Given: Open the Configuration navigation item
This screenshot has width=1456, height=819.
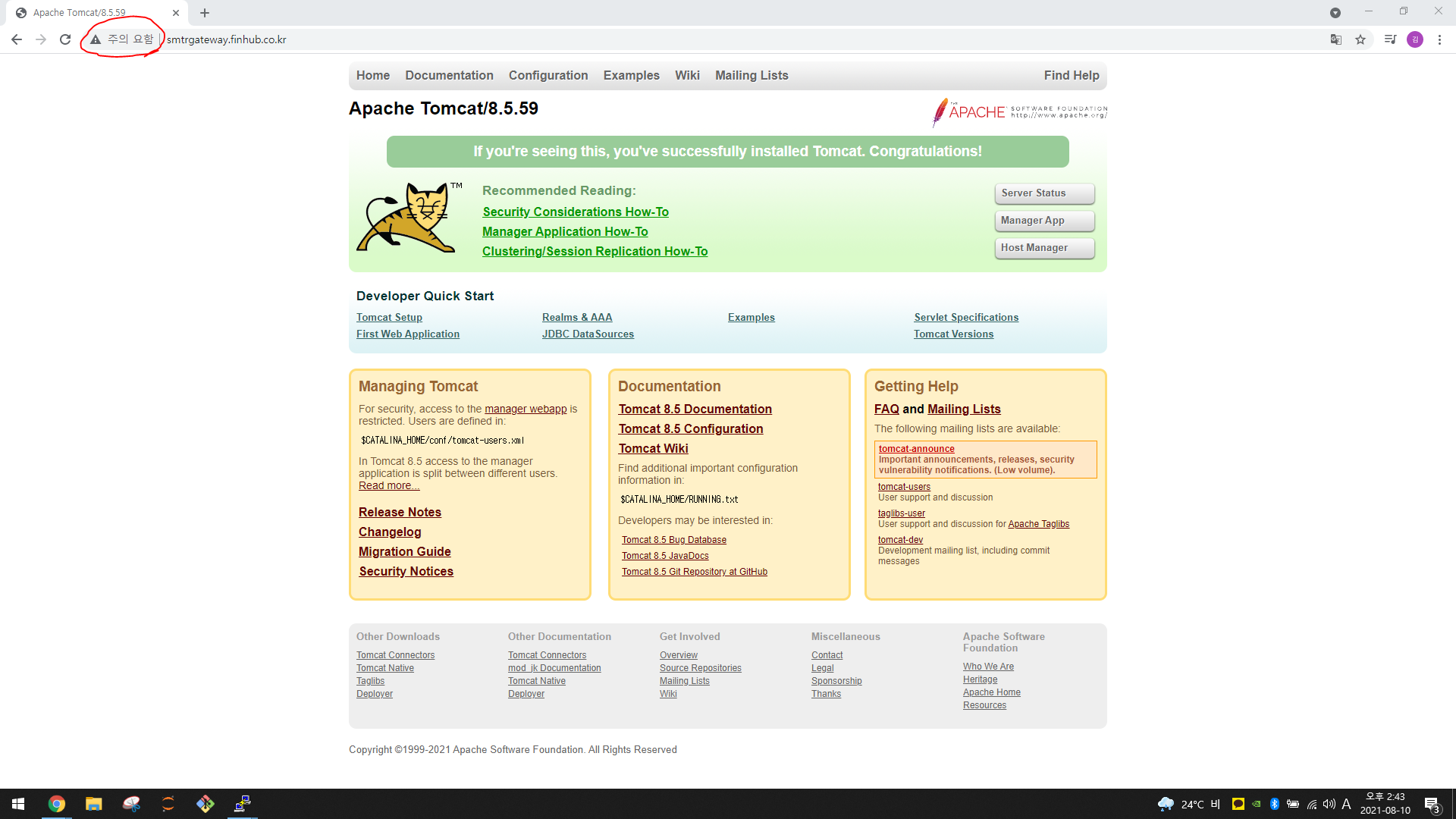Looking at the screenshot, I should pyautogui.click(x=548, y=75).
